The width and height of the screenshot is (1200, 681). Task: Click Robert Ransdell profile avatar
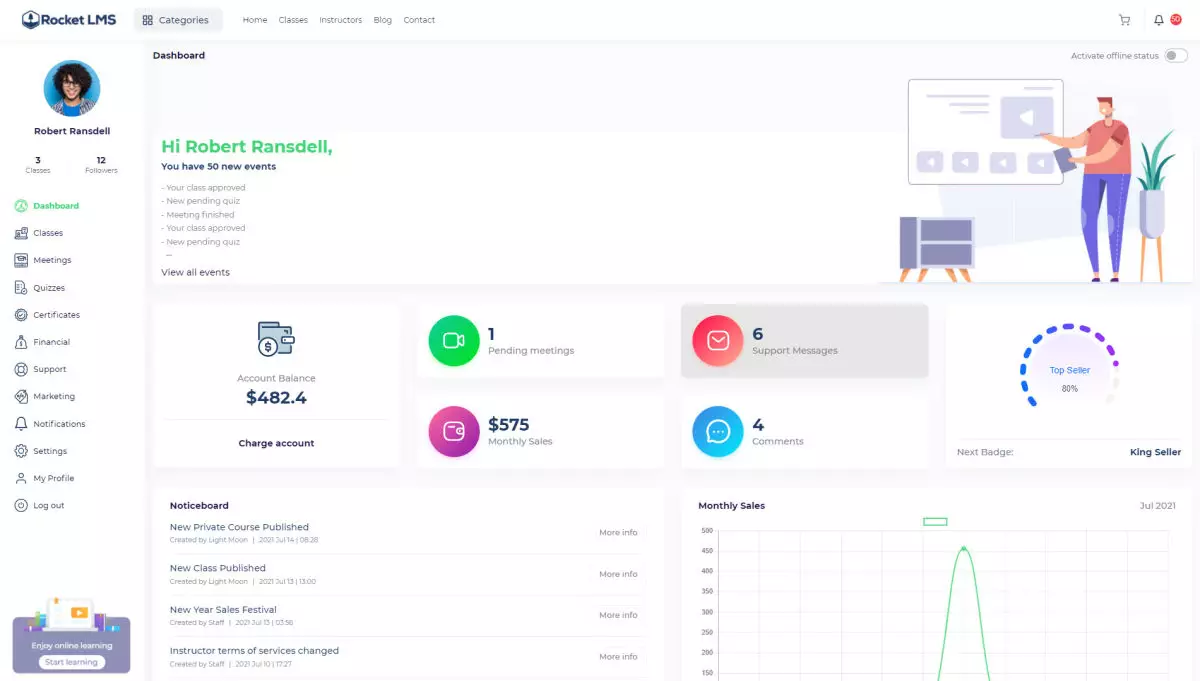[x=72, y=89]
